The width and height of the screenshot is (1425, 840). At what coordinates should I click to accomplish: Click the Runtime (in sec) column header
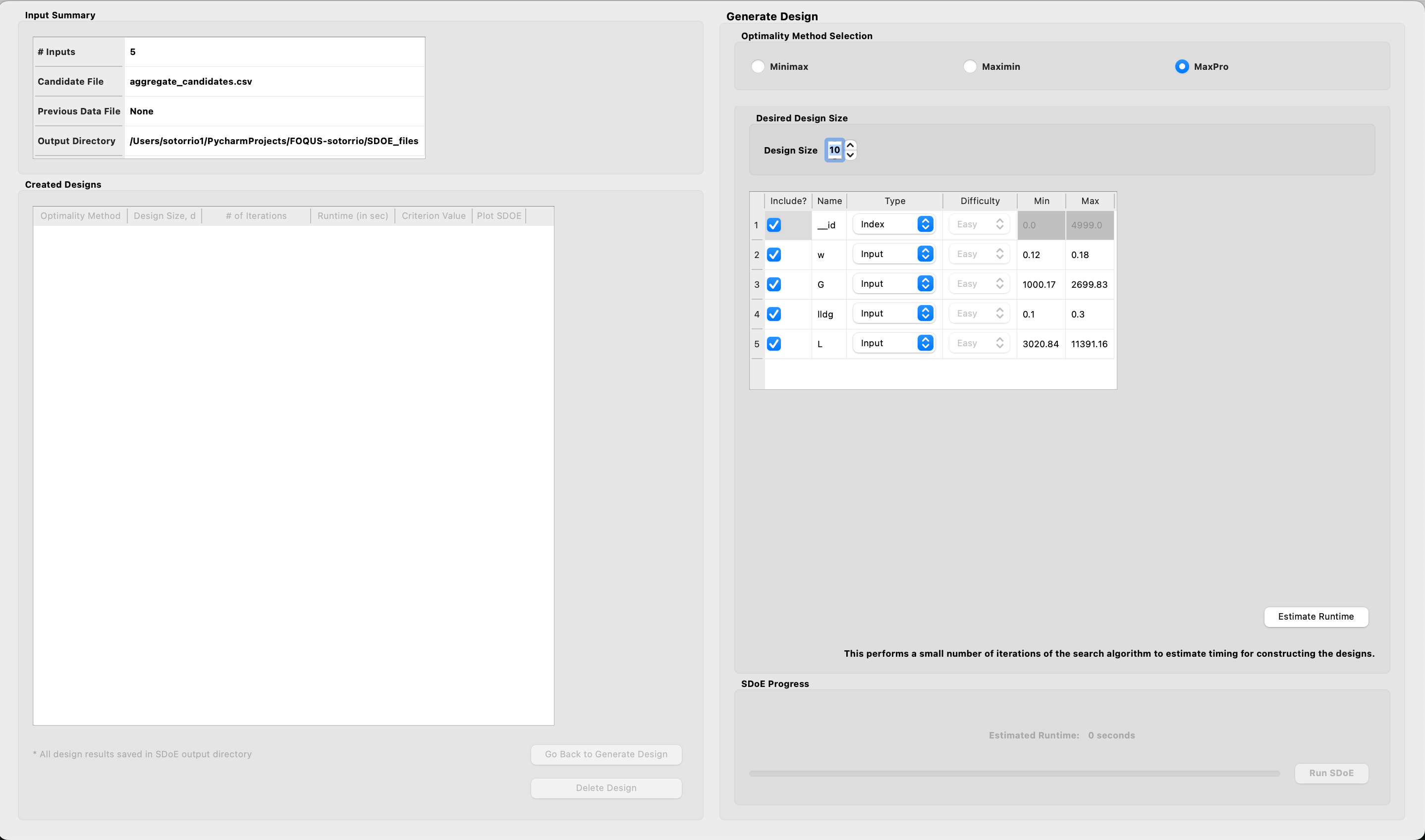pos(353,216)
